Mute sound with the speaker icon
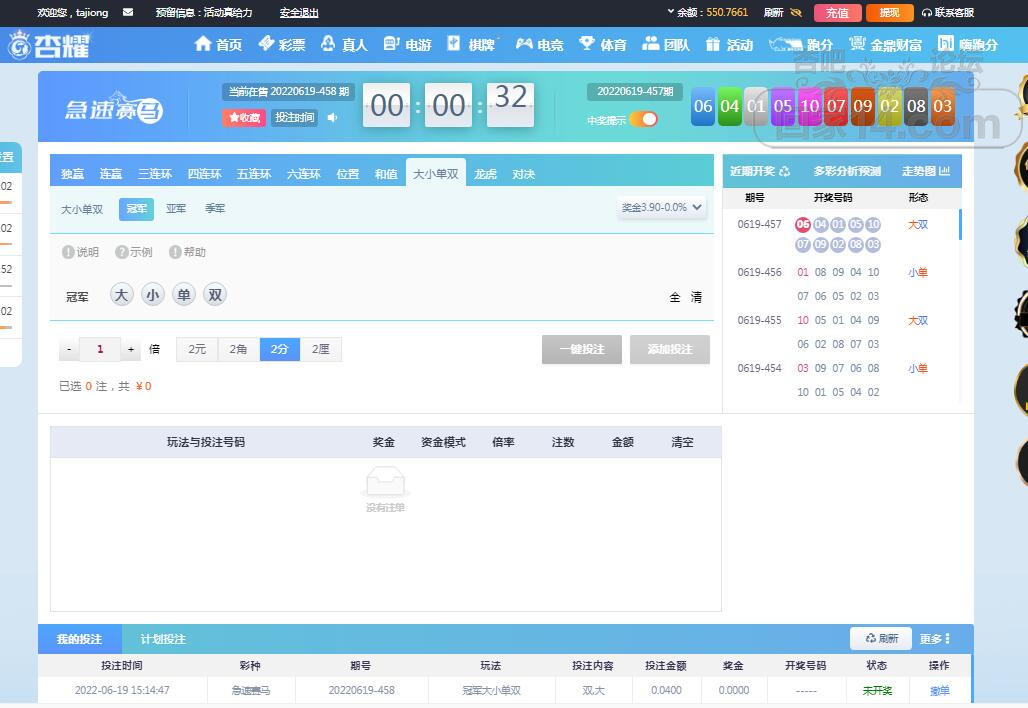This screenshot has height=708, width=1028. pos(333,117)
